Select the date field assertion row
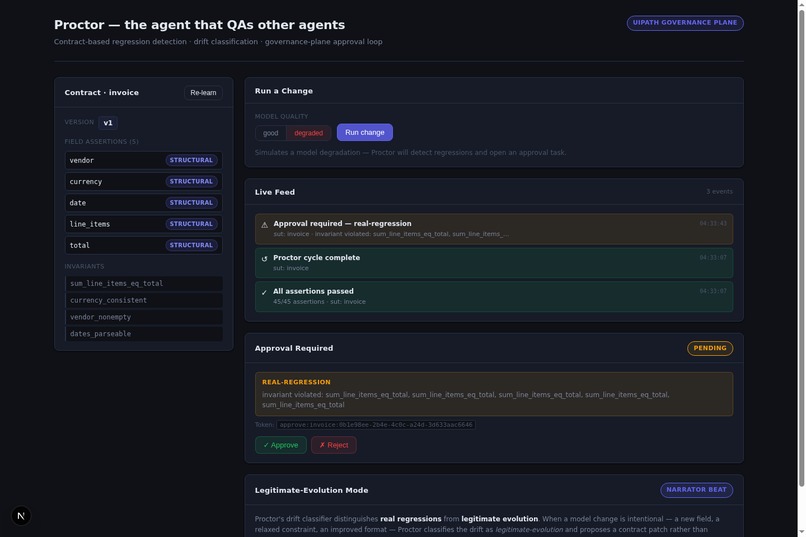This screenshot has width=806, height=537. point(143,202)
